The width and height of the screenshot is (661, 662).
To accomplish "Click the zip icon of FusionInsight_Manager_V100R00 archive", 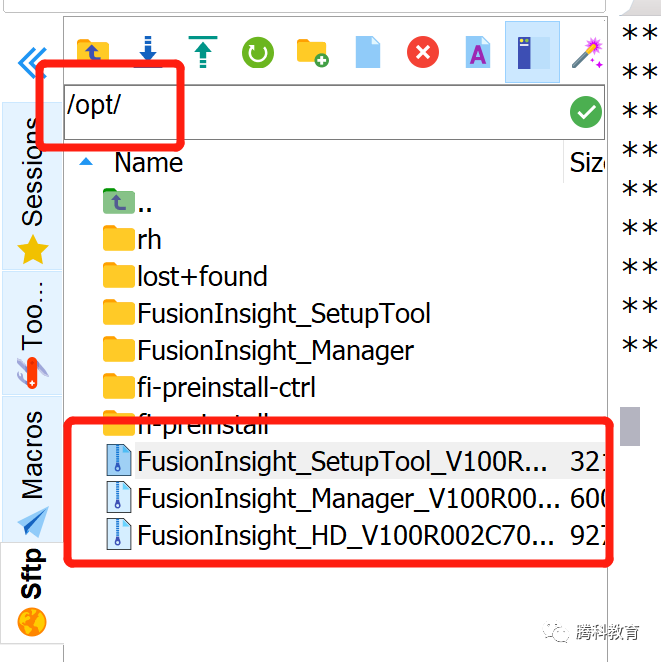I will coord(119,497).
